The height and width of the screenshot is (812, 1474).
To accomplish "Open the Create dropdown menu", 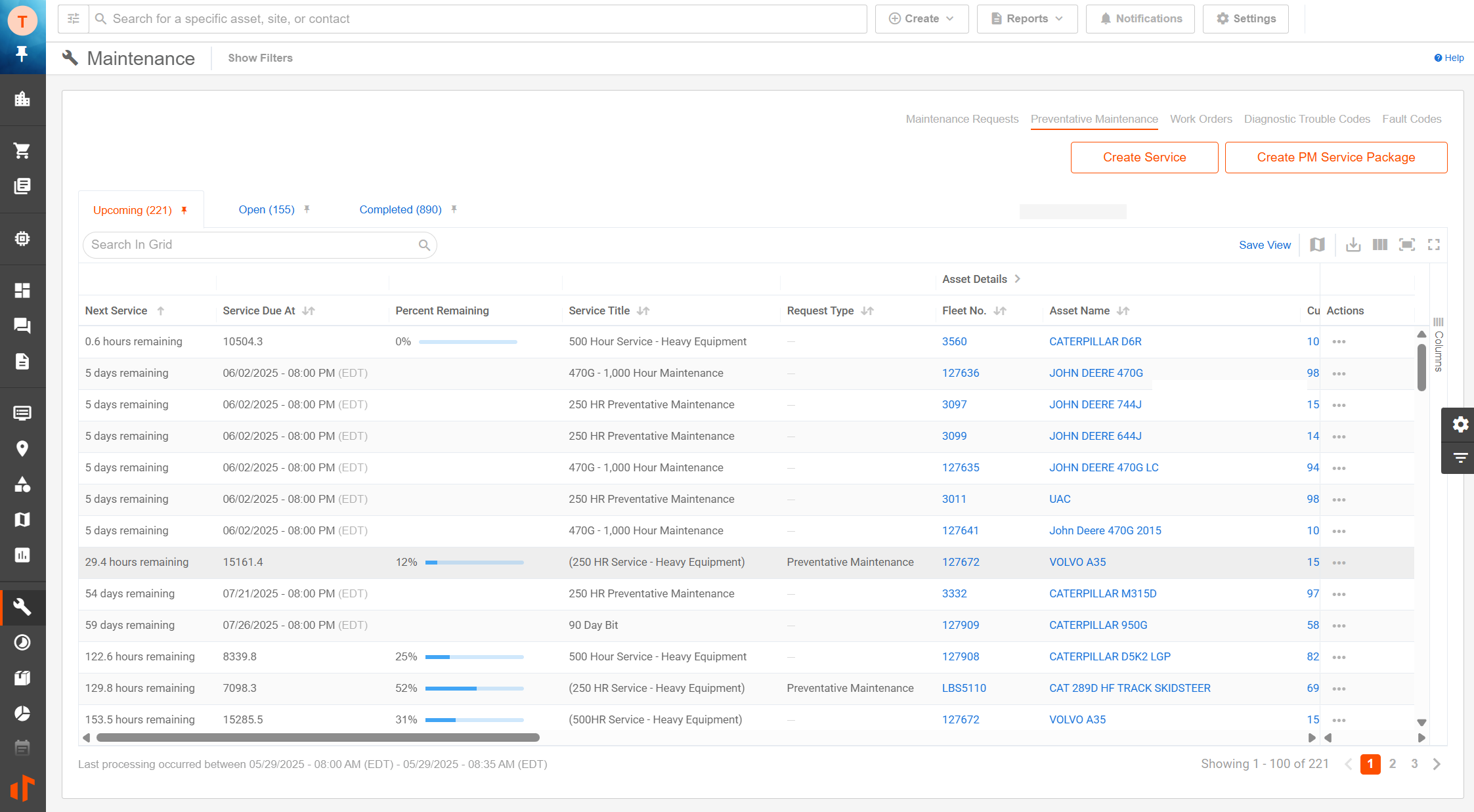I will (921, 19).
